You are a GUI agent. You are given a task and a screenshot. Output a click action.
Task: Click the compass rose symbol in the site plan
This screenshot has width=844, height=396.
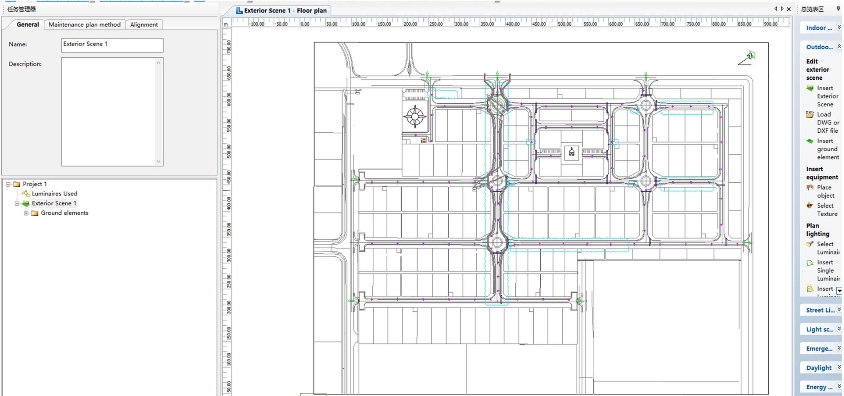click(415, 116)
